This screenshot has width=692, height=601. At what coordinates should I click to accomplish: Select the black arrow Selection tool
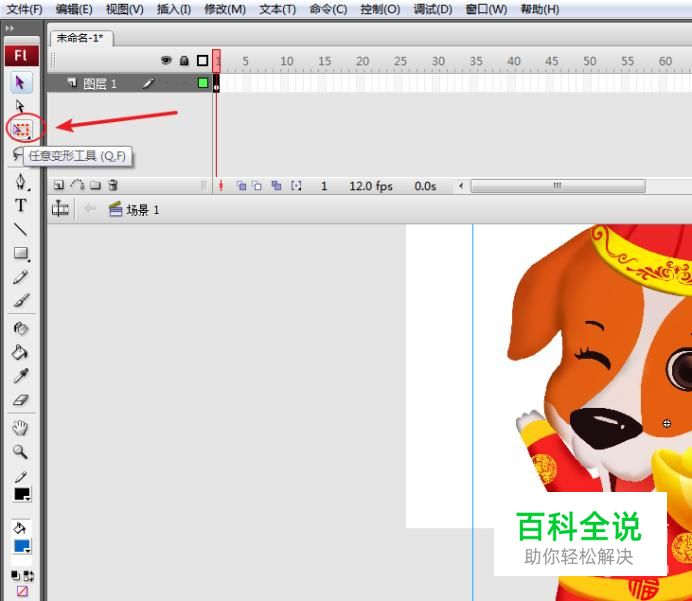[20, 83]
